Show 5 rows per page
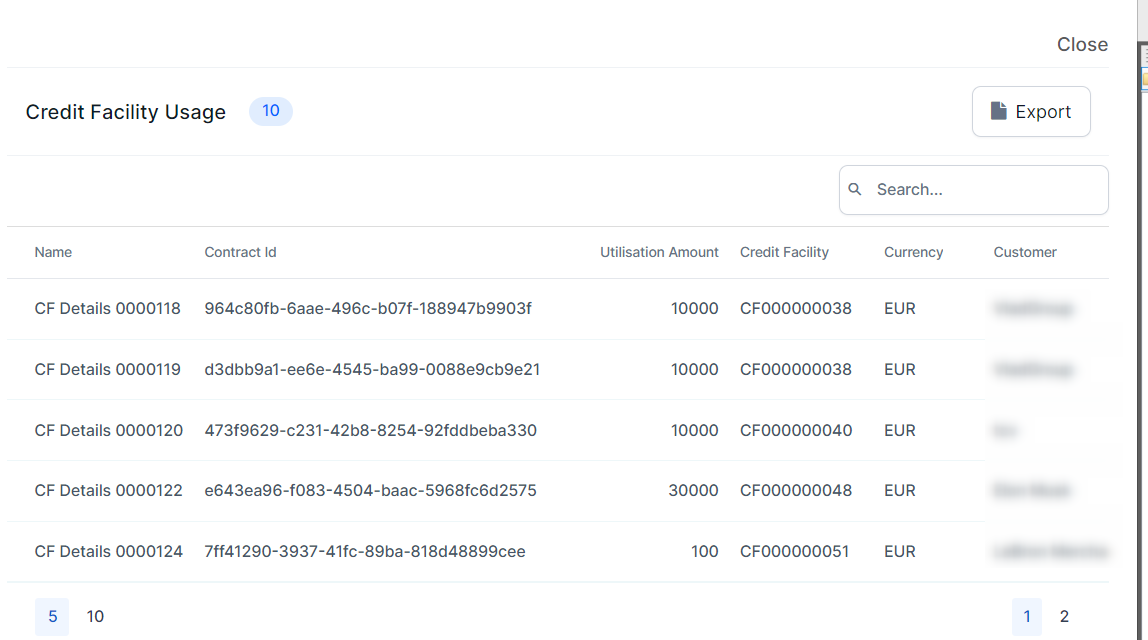 [x=52, y=617]
